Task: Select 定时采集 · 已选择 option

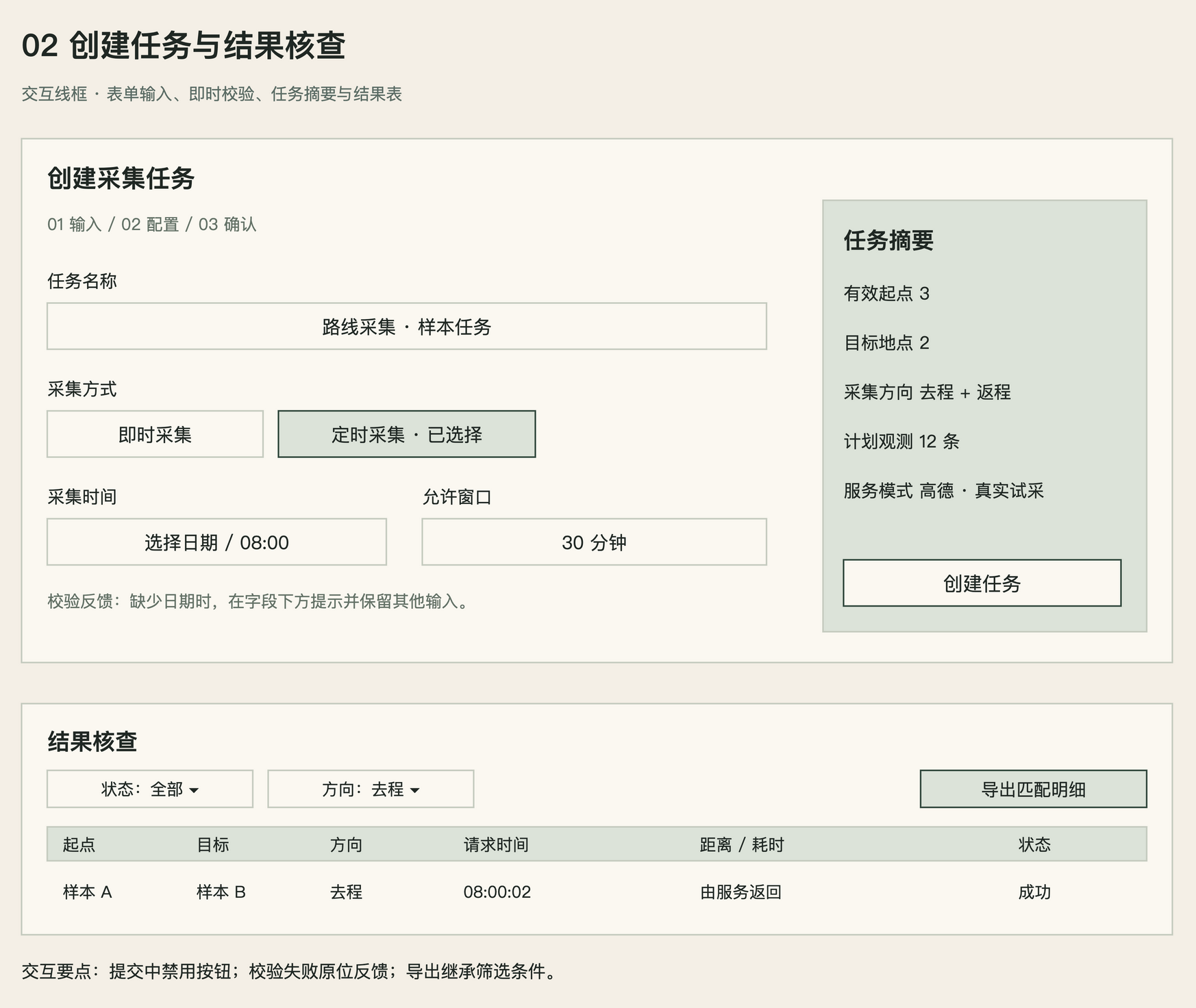Action: (x=406, y=434)
